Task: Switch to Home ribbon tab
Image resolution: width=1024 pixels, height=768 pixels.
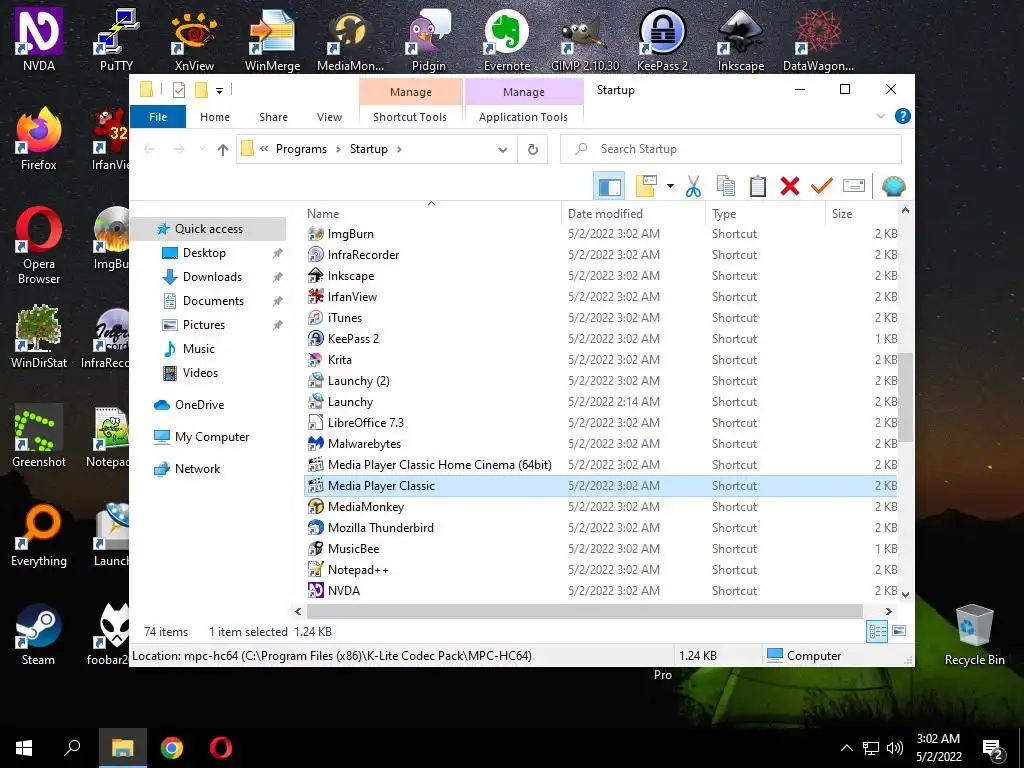Action: pos(215,117)
